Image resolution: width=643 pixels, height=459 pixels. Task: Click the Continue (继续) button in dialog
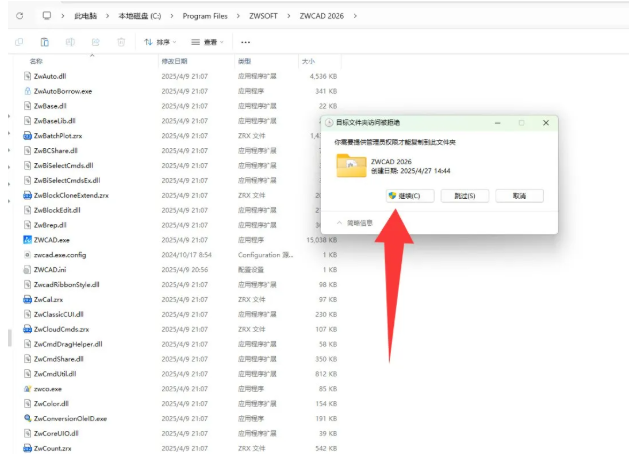pos(409,196)
